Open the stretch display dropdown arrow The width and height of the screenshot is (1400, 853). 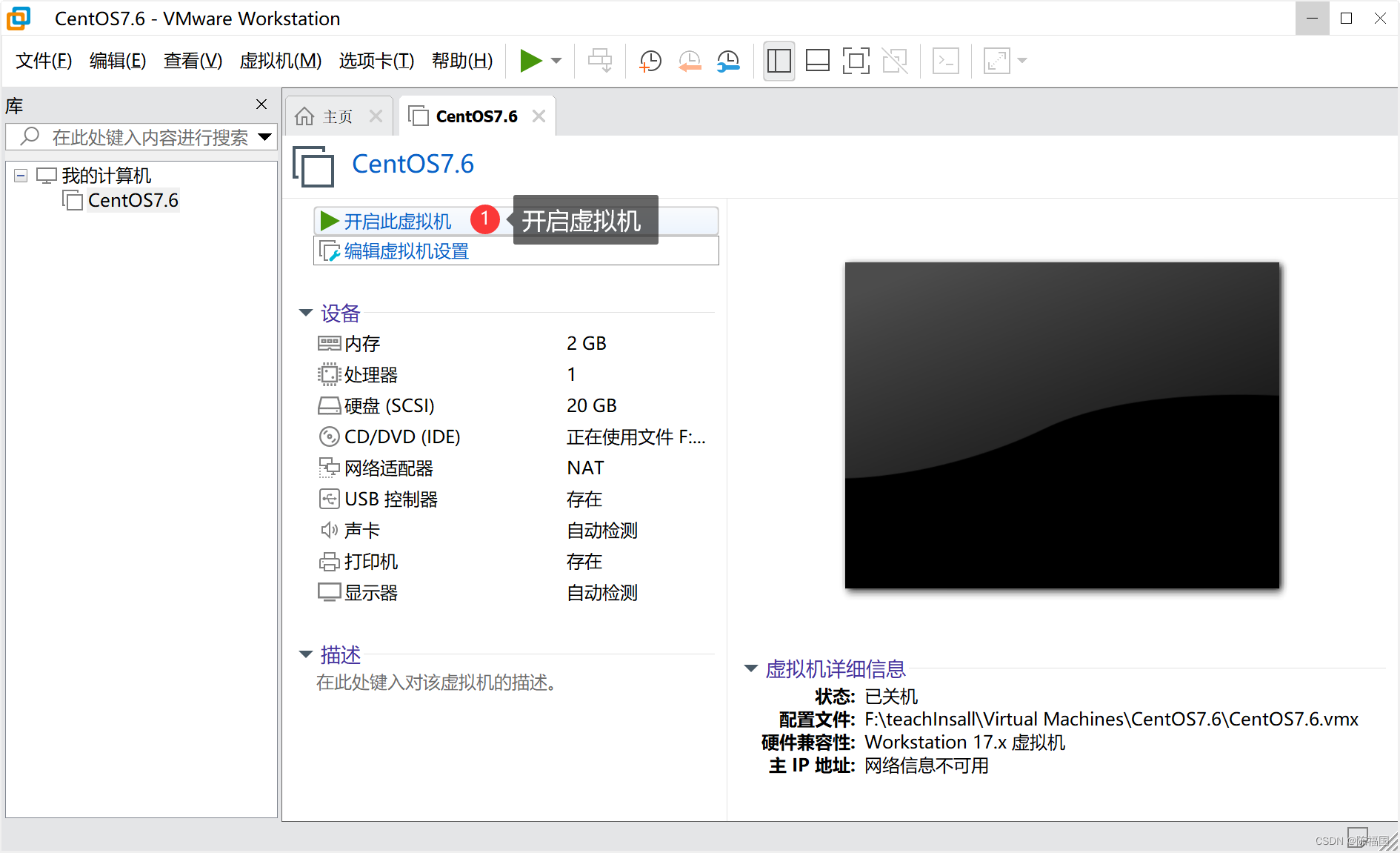coord(1022,61)
